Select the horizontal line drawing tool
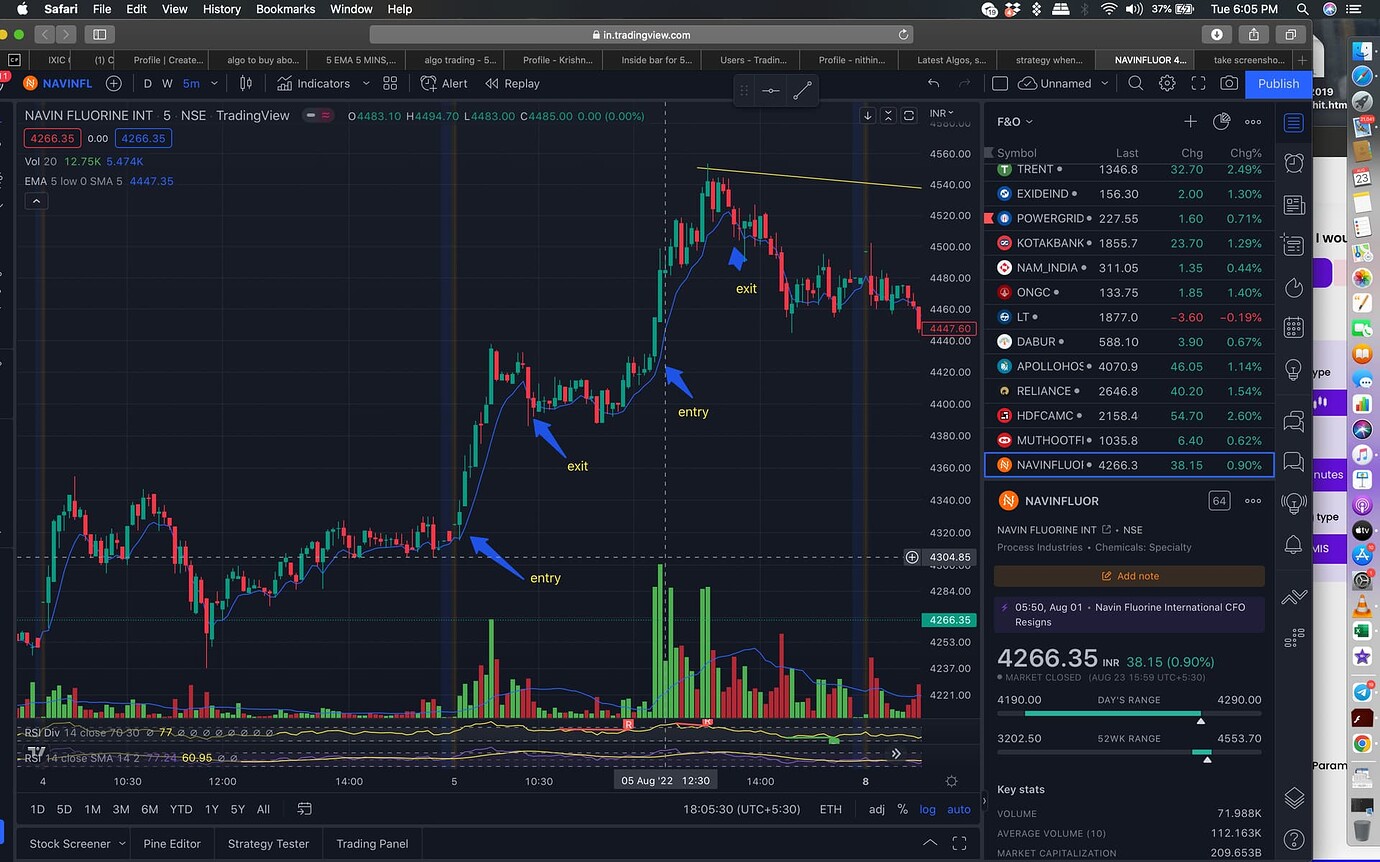The width and height of the screenshot is (1380, 862). point(771,91)
